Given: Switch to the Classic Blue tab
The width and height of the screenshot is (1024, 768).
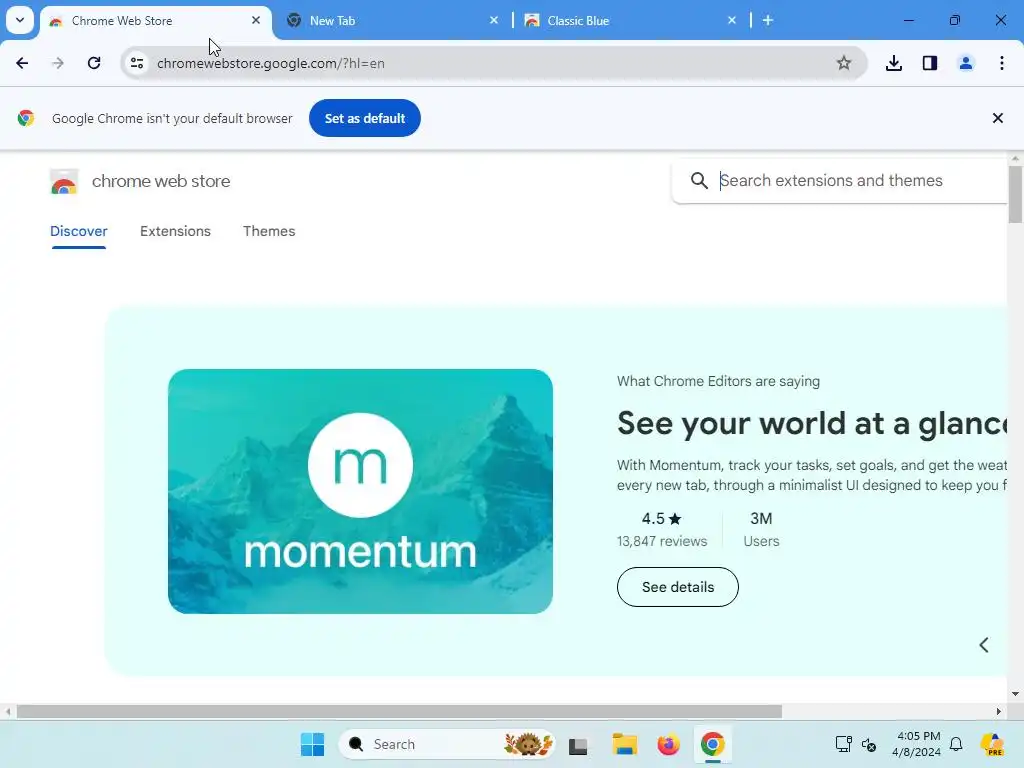Looking at the screenshot, I should point(630,21).
